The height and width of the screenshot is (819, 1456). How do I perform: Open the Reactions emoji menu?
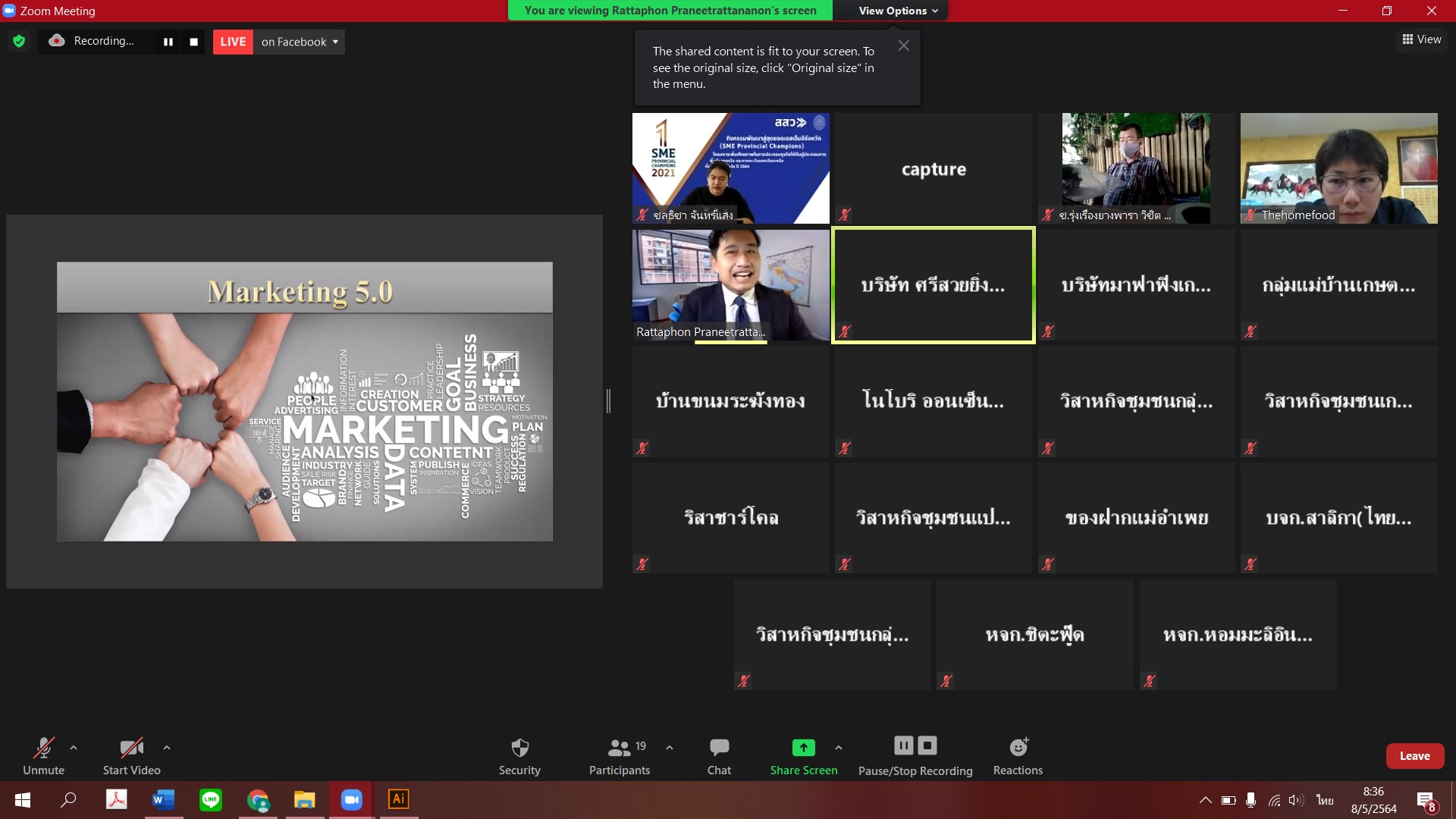(x=1018, y=755)
